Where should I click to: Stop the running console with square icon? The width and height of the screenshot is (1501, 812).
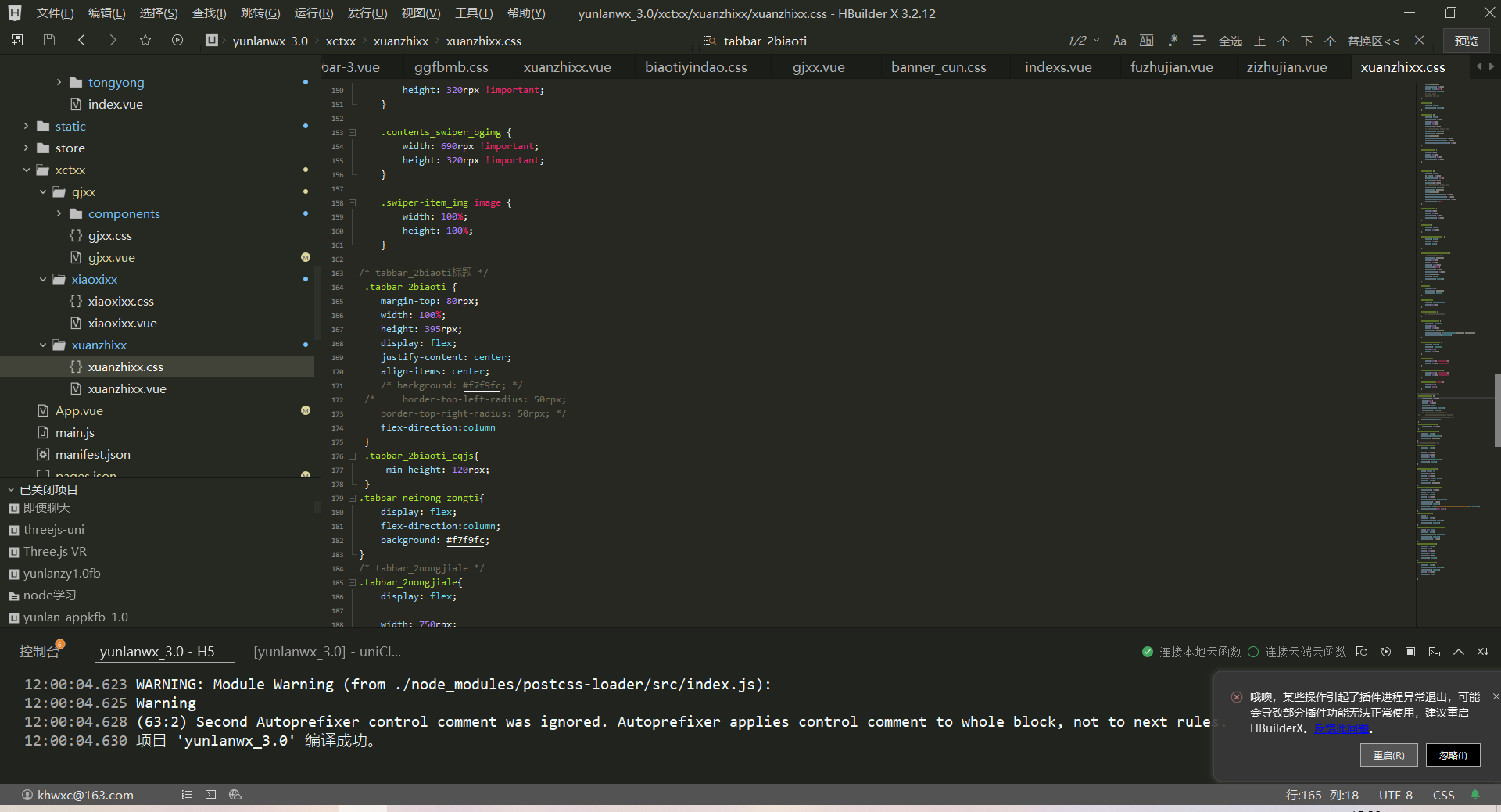(1410, 652)
